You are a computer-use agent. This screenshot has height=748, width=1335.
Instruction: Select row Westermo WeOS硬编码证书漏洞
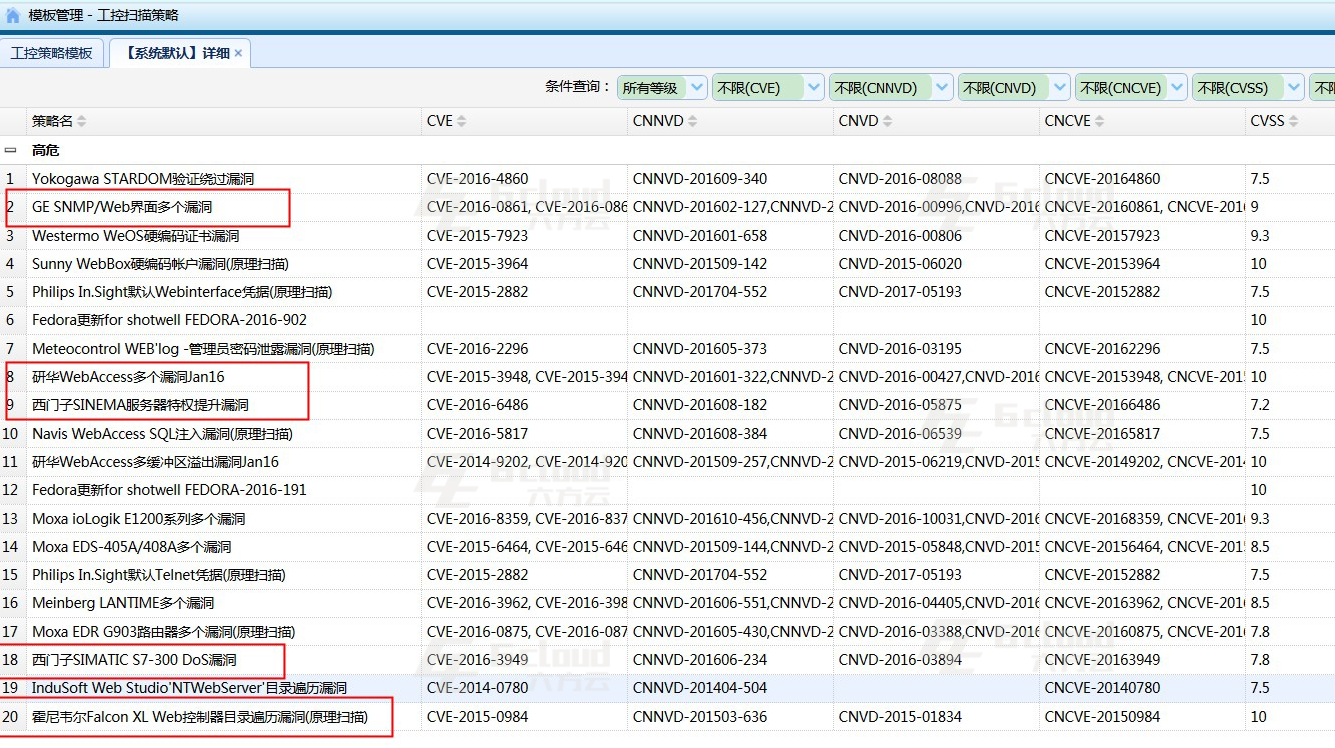click(x=667, y=236)
